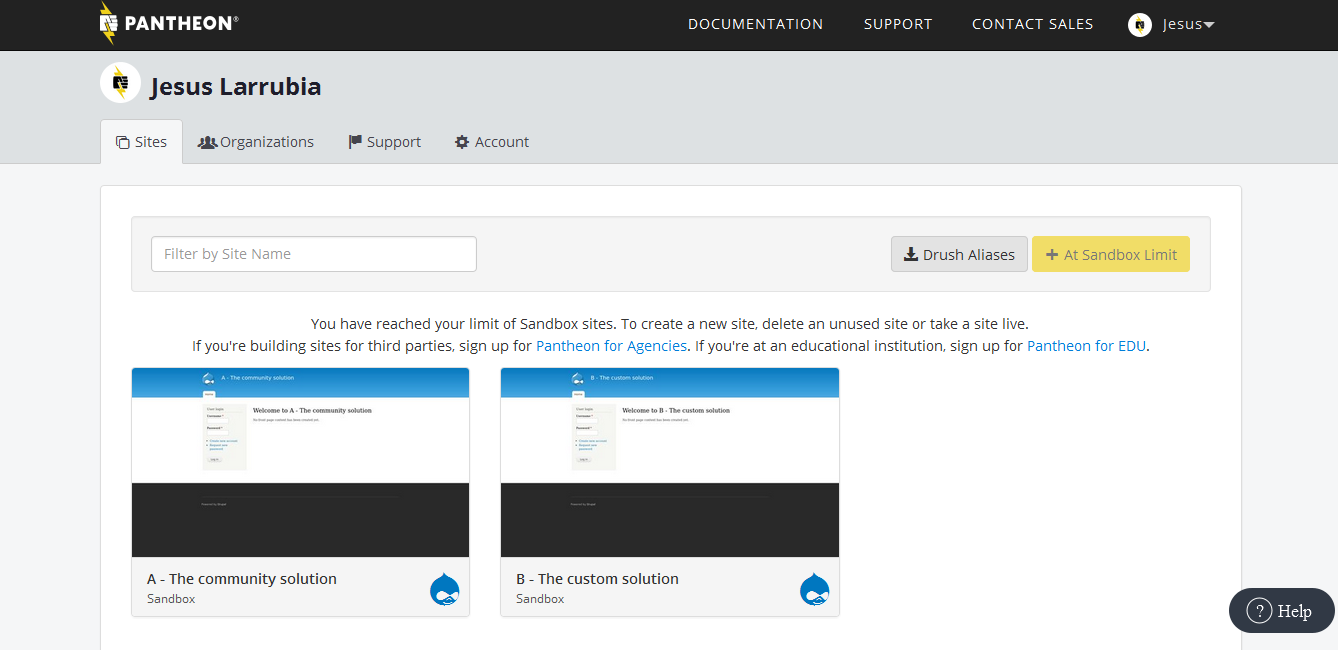
Task: Click the Drupal icon on community solution card
Action: tap(445, 589)
